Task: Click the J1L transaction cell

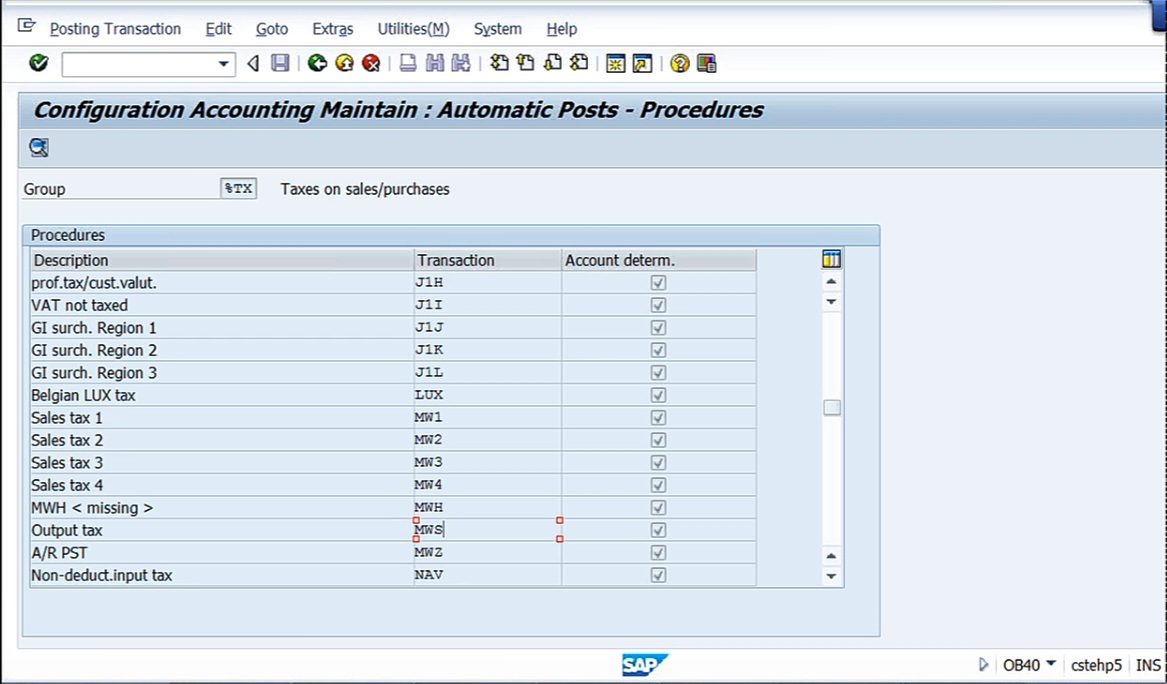Action: 487,373
